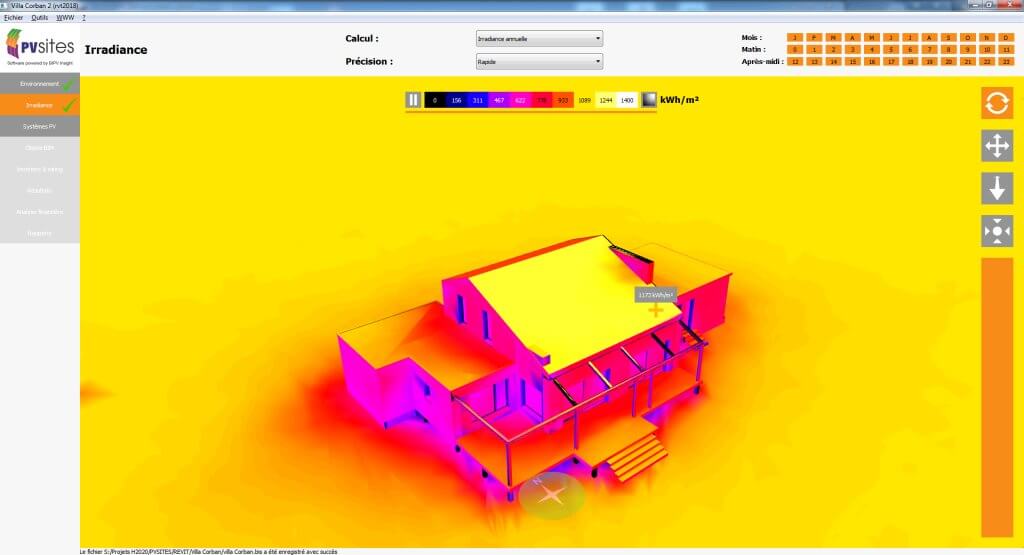Toggle hour 12 in Après-midi row

tap(794, 61)
